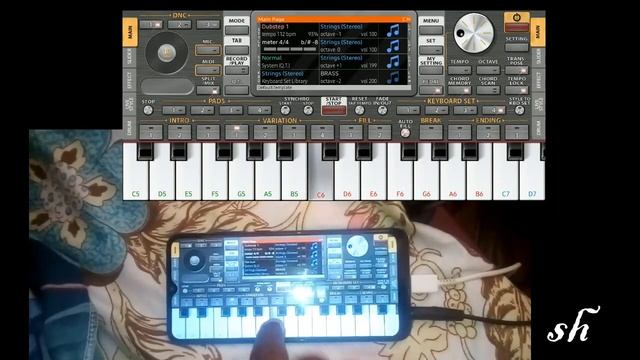Toggle the MIDI button

[208, 70]
